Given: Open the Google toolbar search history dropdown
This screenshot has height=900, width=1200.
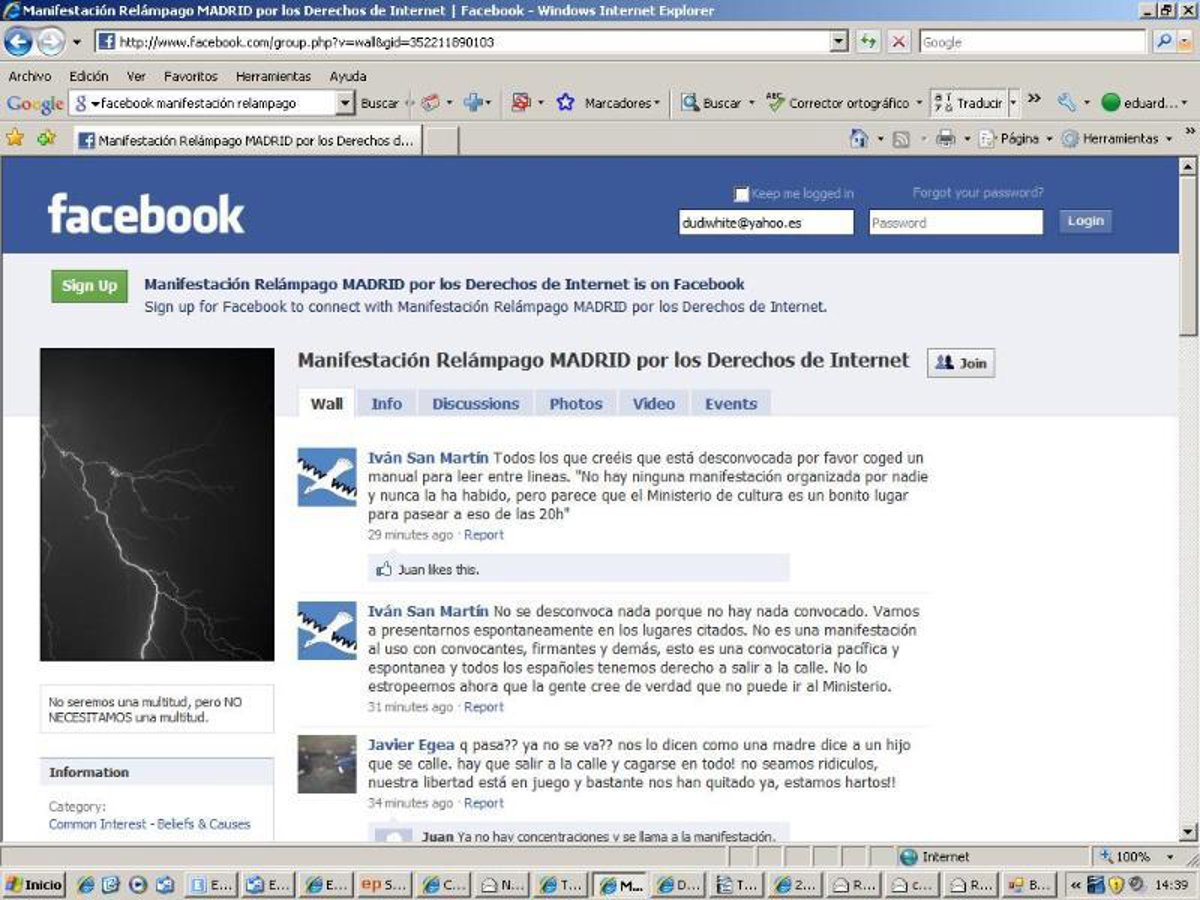Looking at the screenshot, I should click(x=345, y=103).
